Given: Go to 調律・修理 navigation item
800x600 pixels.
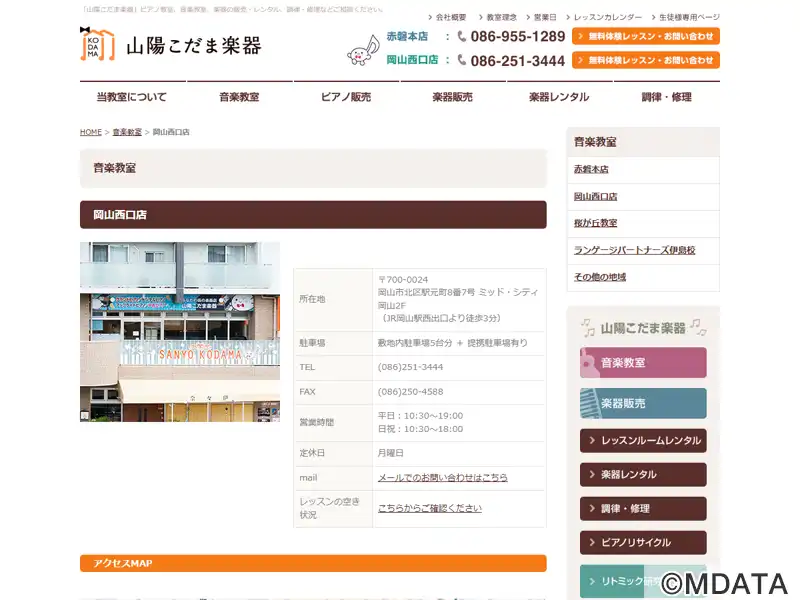Looking at the screenshot, I should [666, 97].
